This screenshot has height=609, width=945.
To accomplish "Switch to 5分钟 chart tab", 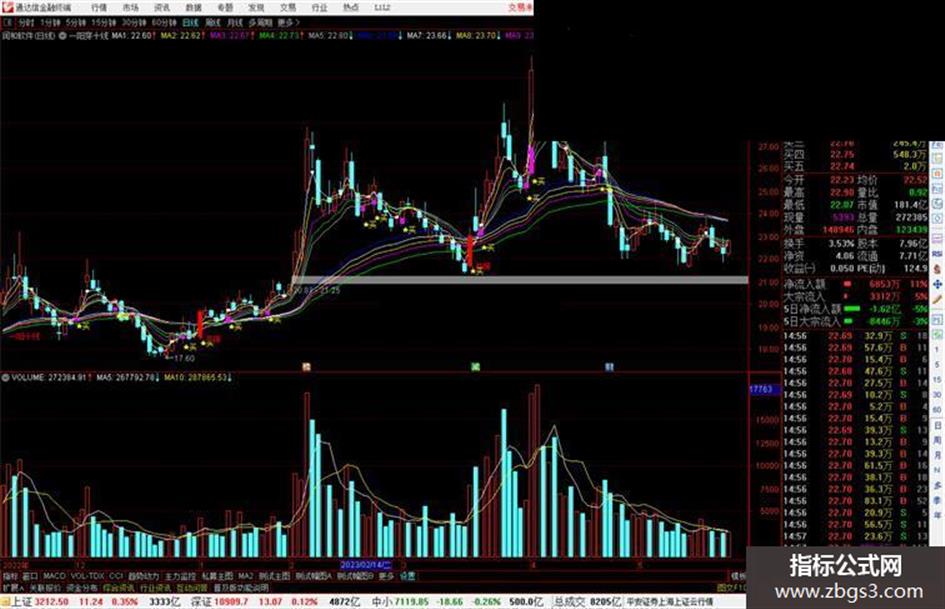I will pos(75,23).
